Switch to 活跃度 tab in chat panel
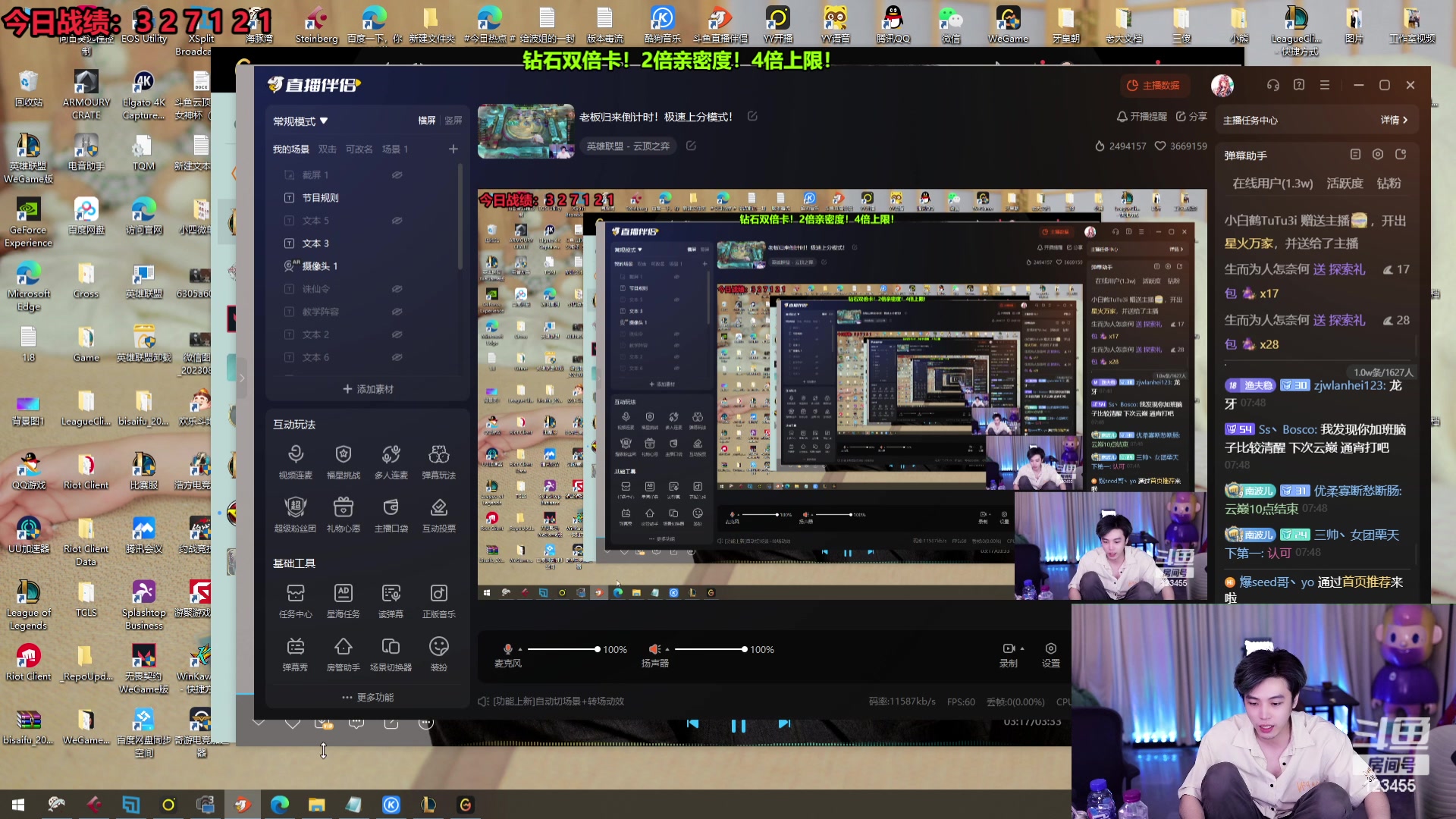 click(1345, 184)
